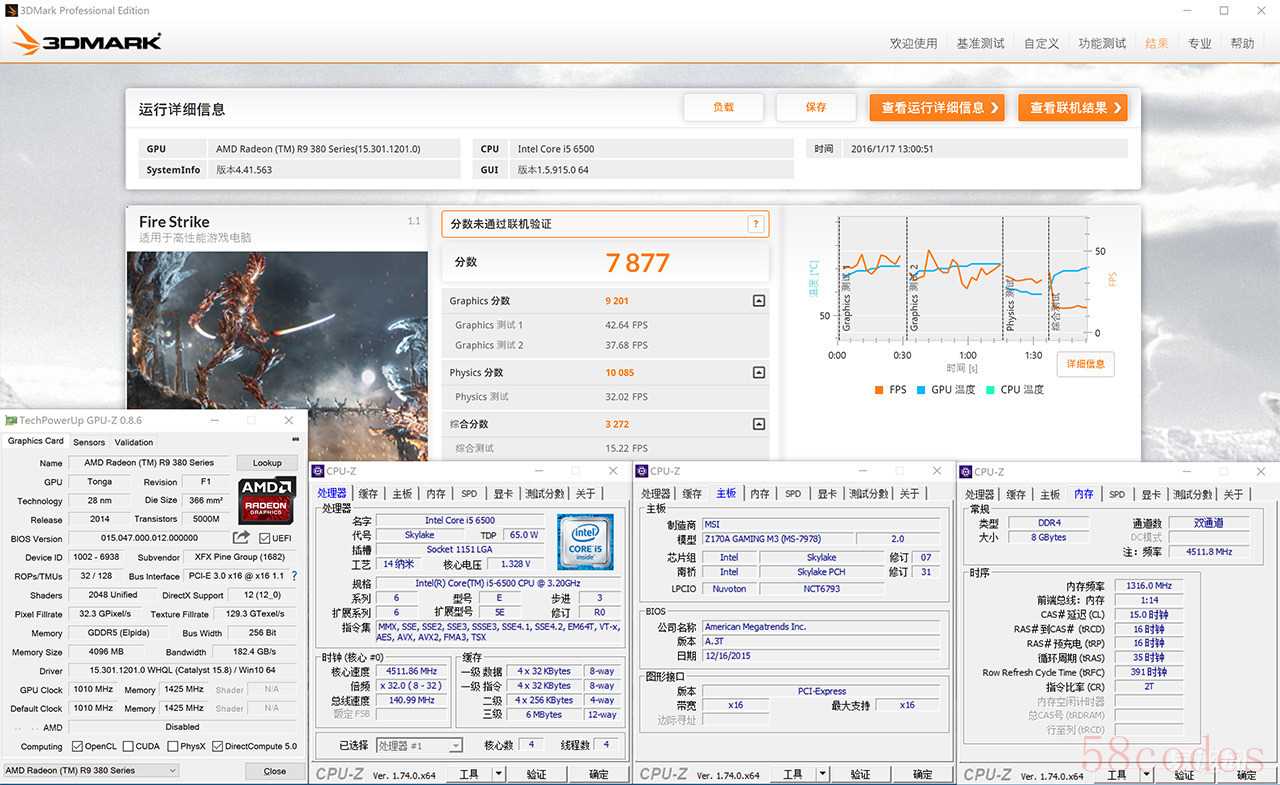Click the blue question mark beside Bus Interface
The width and height of the screenshot is (1280, 785).
[x=295, y=576]
